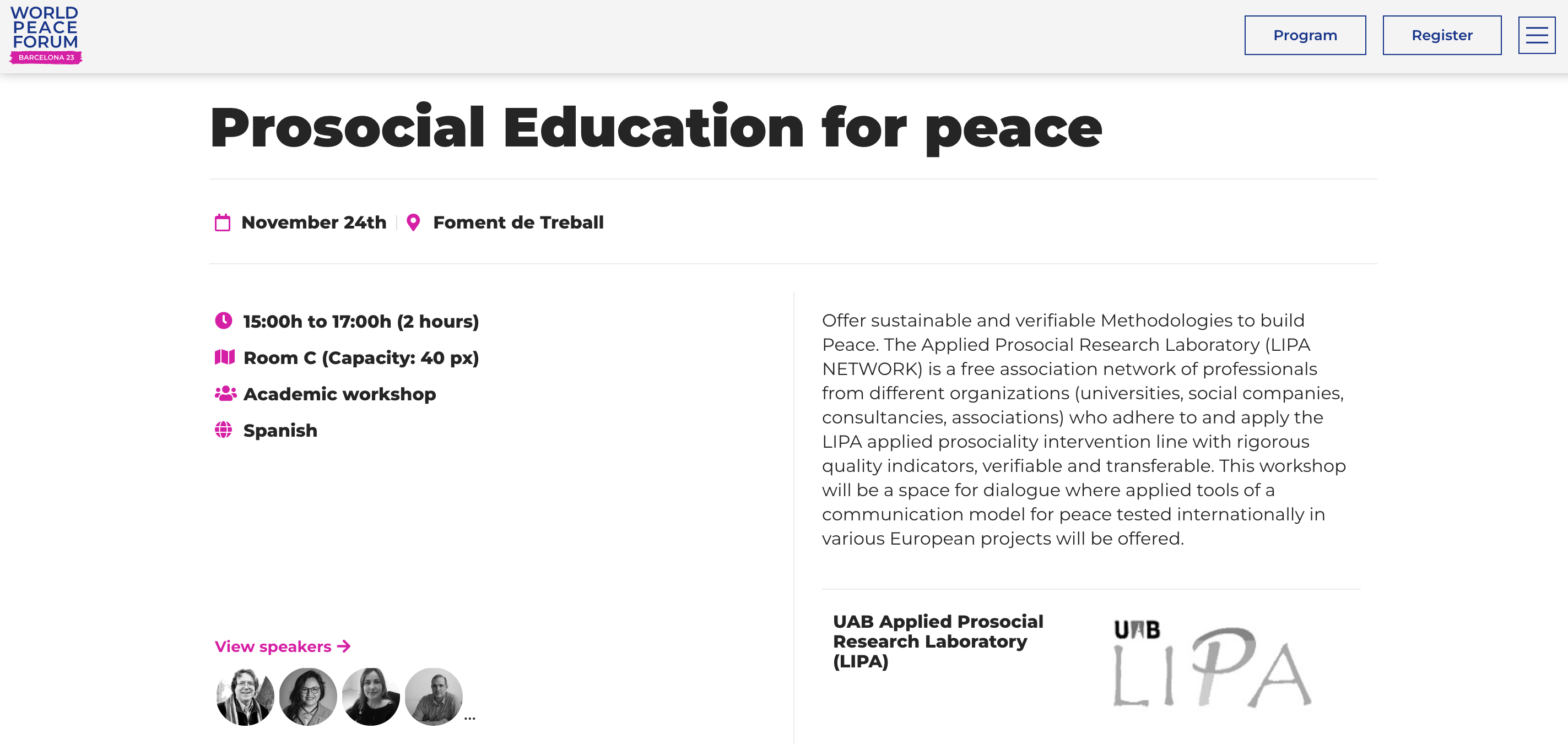The width and height of the screenshot is (1568, 750).
Task: Expand more speakers via the ellipsis
Action: 469,719
